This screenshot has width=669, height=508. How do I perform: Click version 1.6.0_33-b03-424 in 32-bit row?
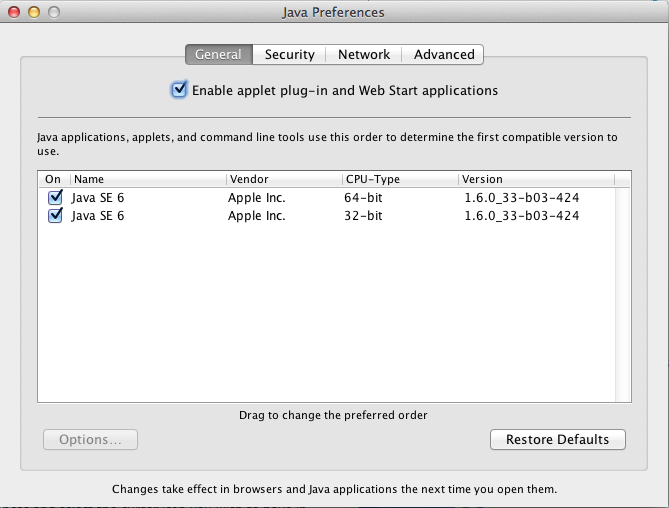pyautogui.click(x=521, y=216)
